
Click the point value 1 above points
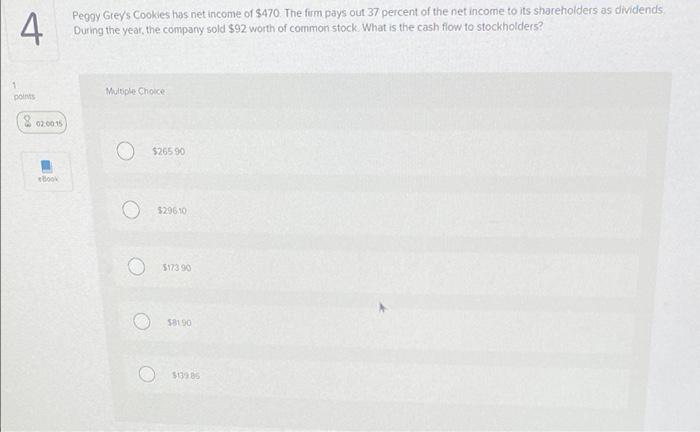coord(14,85)
